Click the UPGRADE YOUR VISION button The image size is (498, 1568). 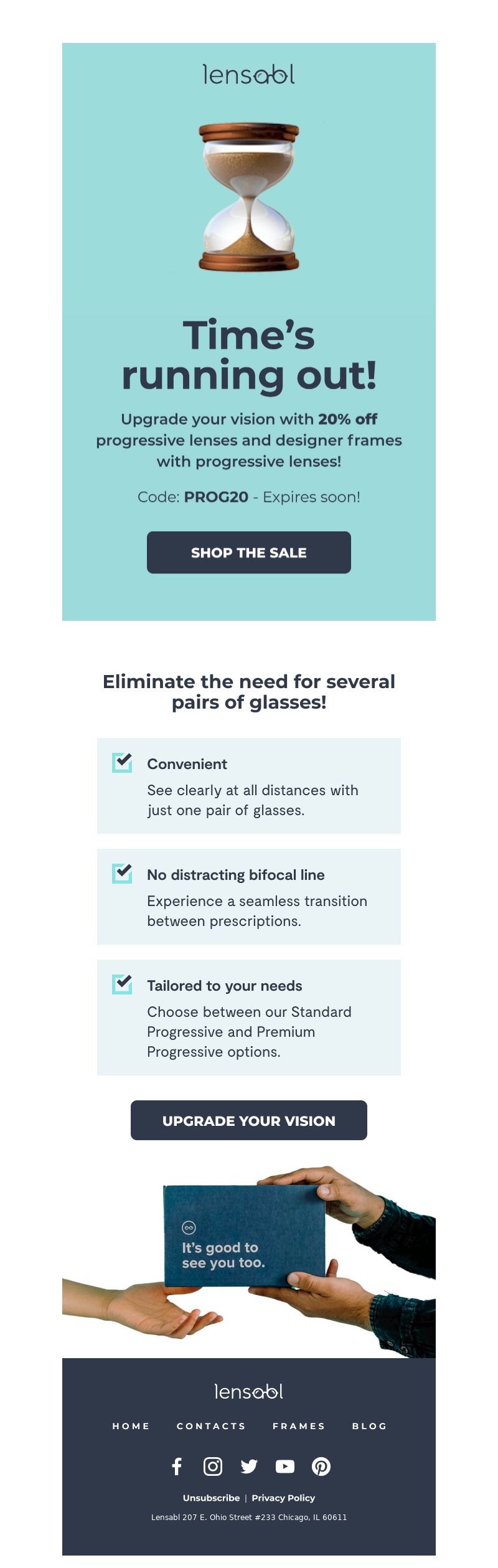pyautogui.click(x=249, y=1120)
